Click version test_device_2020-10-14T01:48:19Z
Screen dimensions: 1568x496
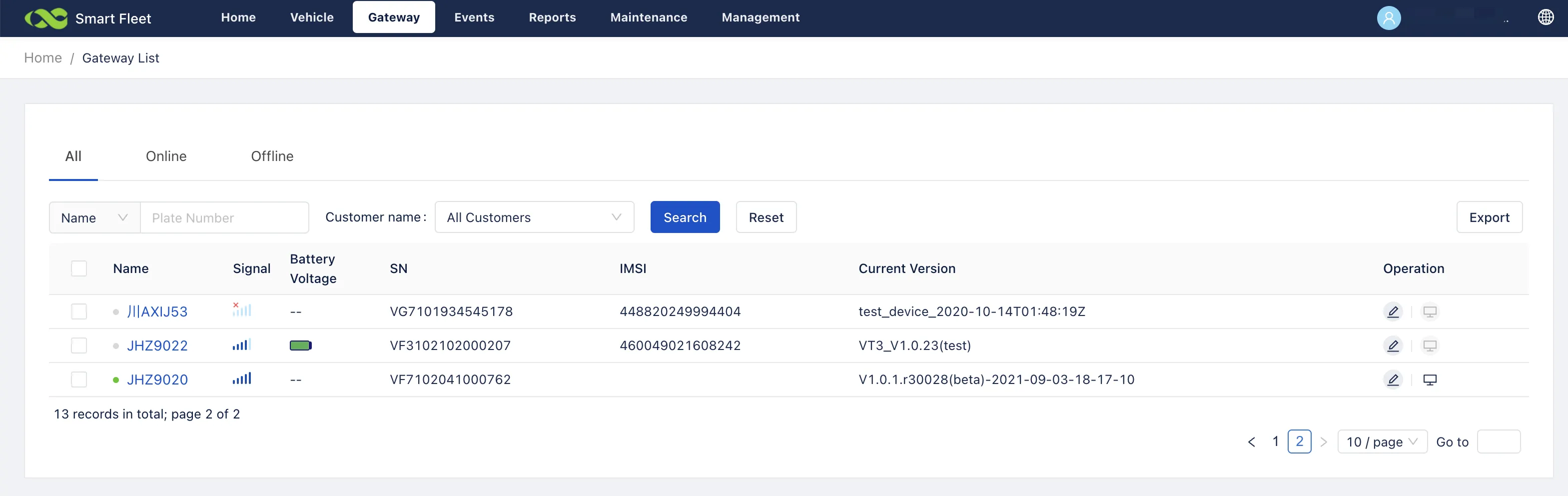pyautogui.click(x=971, y=312)
